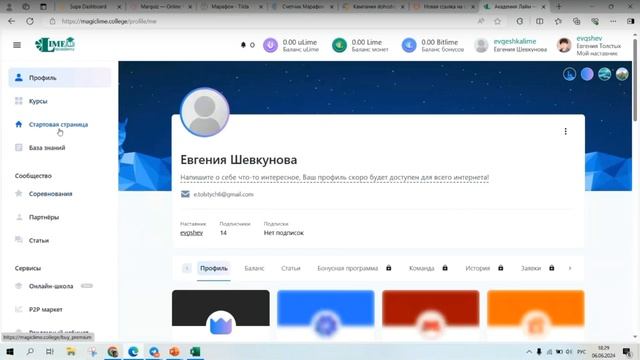
Task: Click the profile avatar placeholder picture
Action: click(x=205, y=112)
